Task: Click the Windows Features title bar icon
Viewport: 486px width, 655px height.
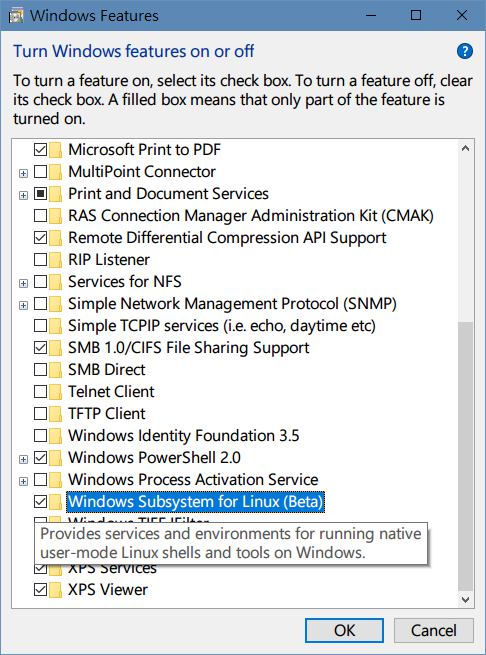Action: (15, 16)
